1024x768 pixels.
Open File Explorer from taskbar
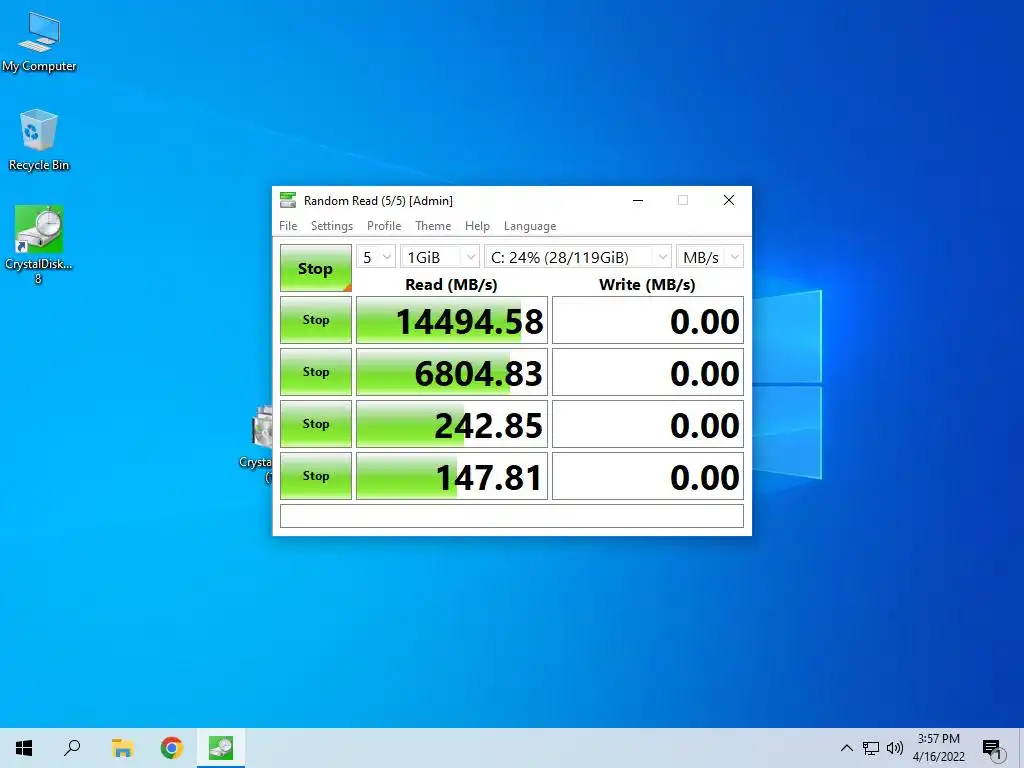tap(122, 748)
